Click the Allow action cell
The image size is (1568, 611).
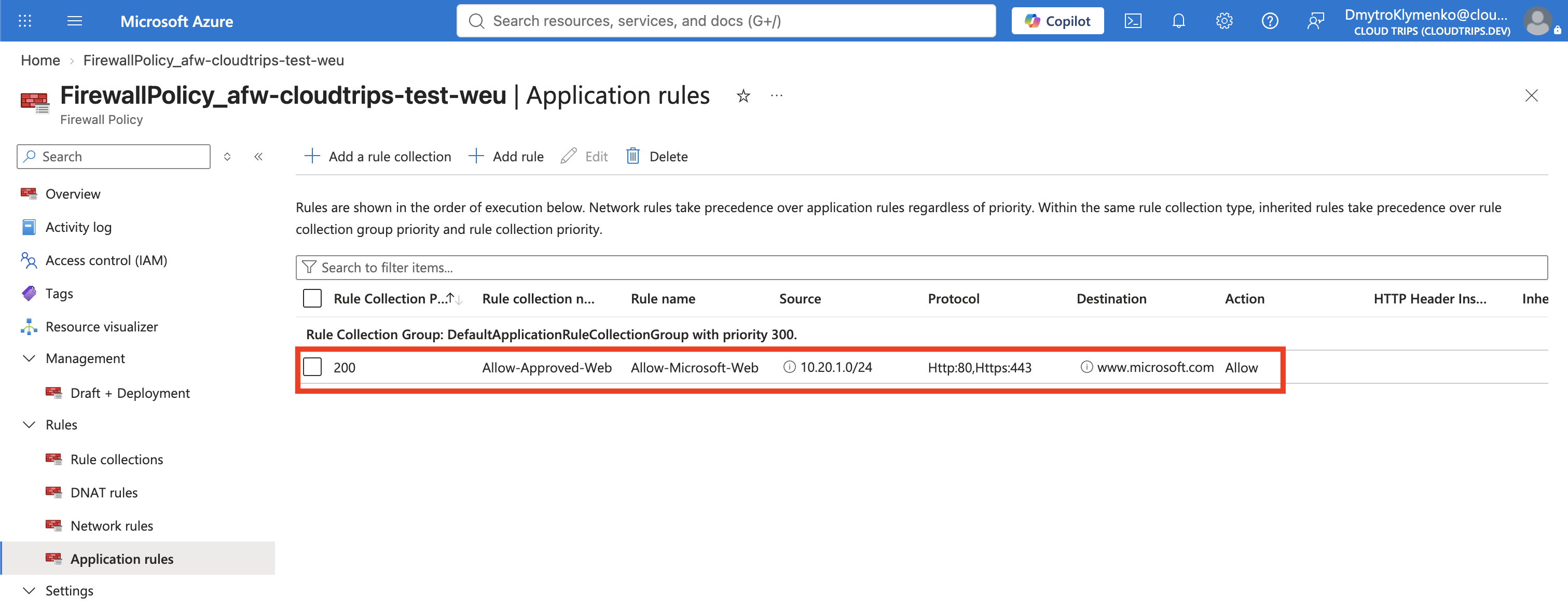tap(1241, 368)
